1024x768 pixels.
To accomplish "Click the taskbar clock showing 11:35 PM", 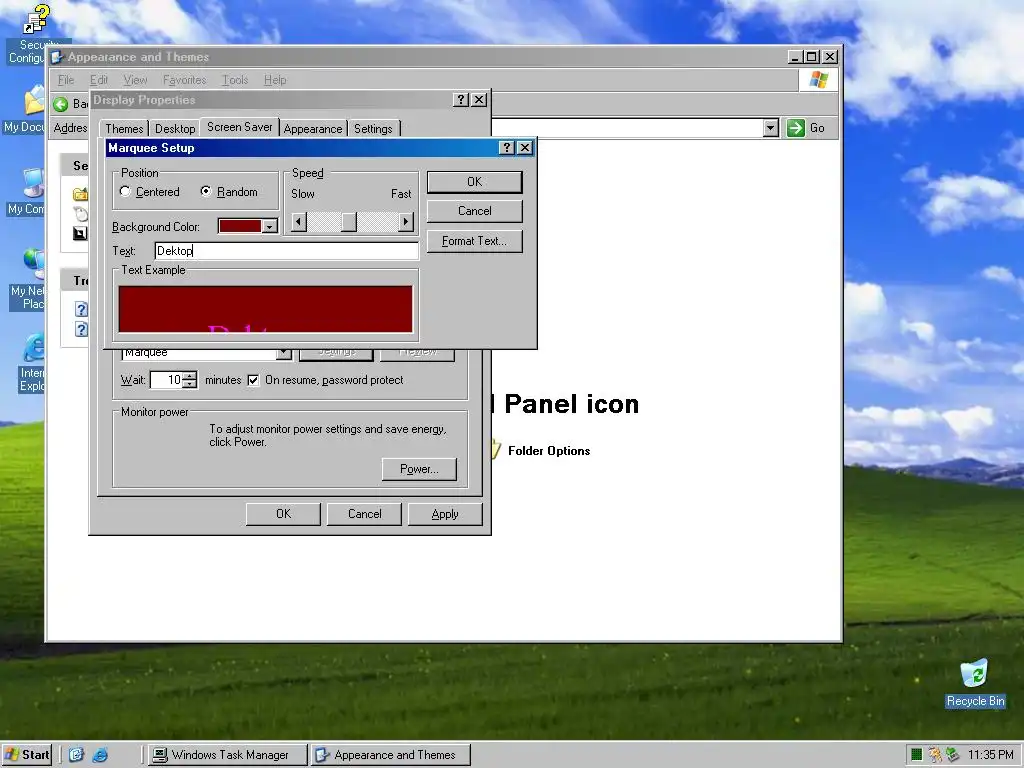I will [x=991, y=755].
